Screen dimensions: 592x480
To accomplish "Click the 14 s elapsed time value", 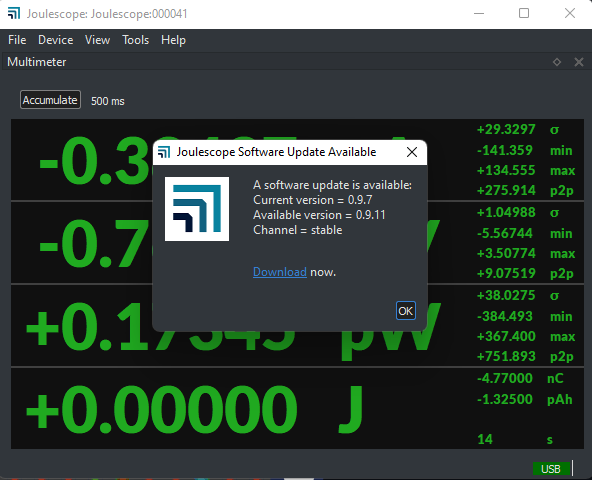I will pyautogui.click(x=485, y=439).
